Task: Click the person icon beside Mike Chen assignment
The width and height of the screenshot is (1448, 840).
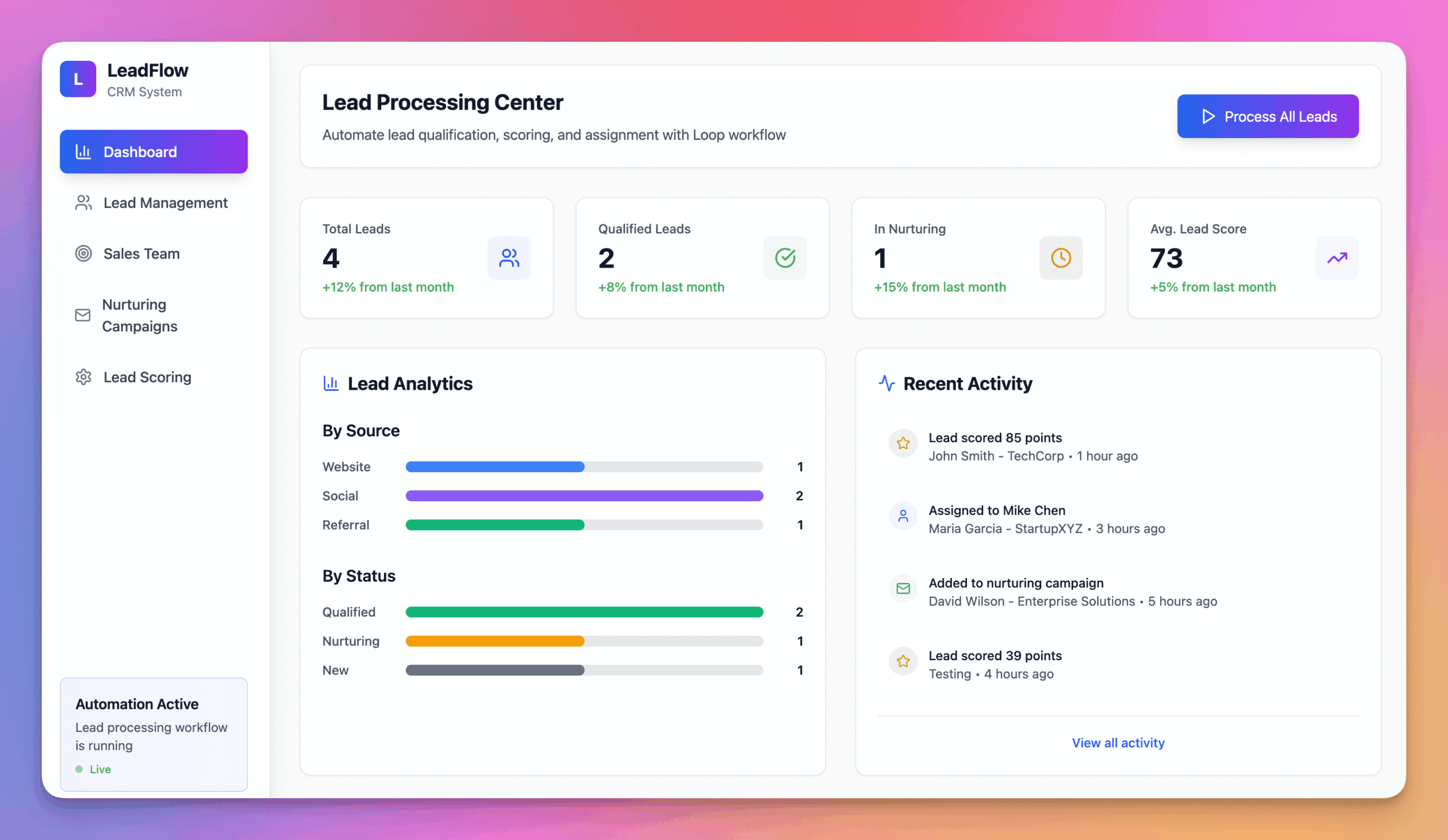Action: tap(903, 516)
